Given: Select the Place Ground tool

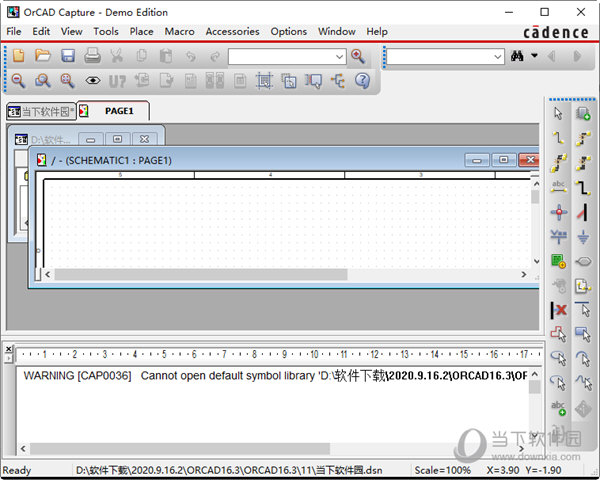Looking at the screenshot, I should (583, 237).
